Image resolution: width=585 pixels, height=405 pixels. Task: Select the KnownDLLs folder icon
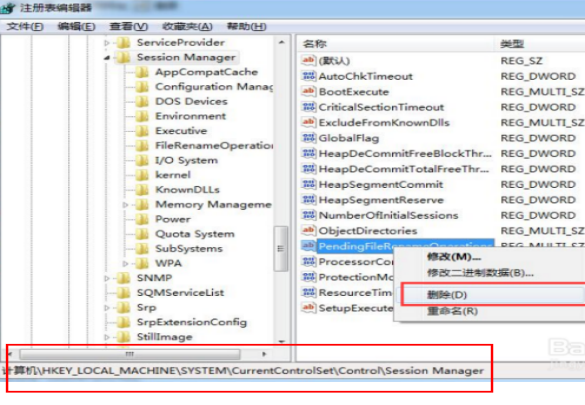[142, 190]
